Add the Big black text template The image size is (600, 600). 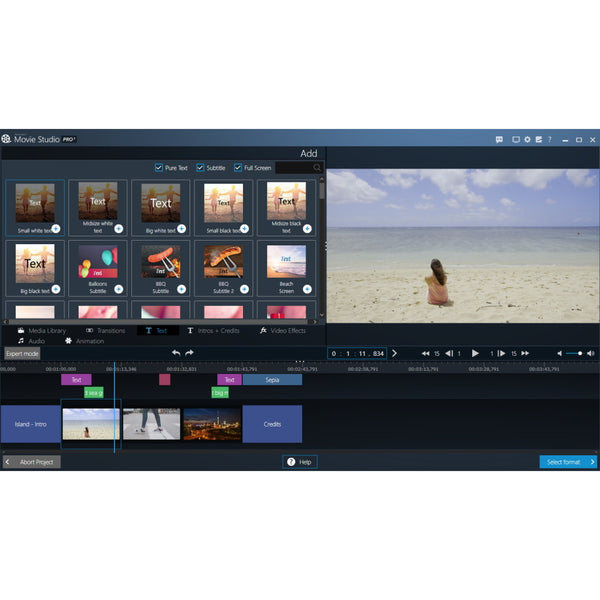pos(56,289)
